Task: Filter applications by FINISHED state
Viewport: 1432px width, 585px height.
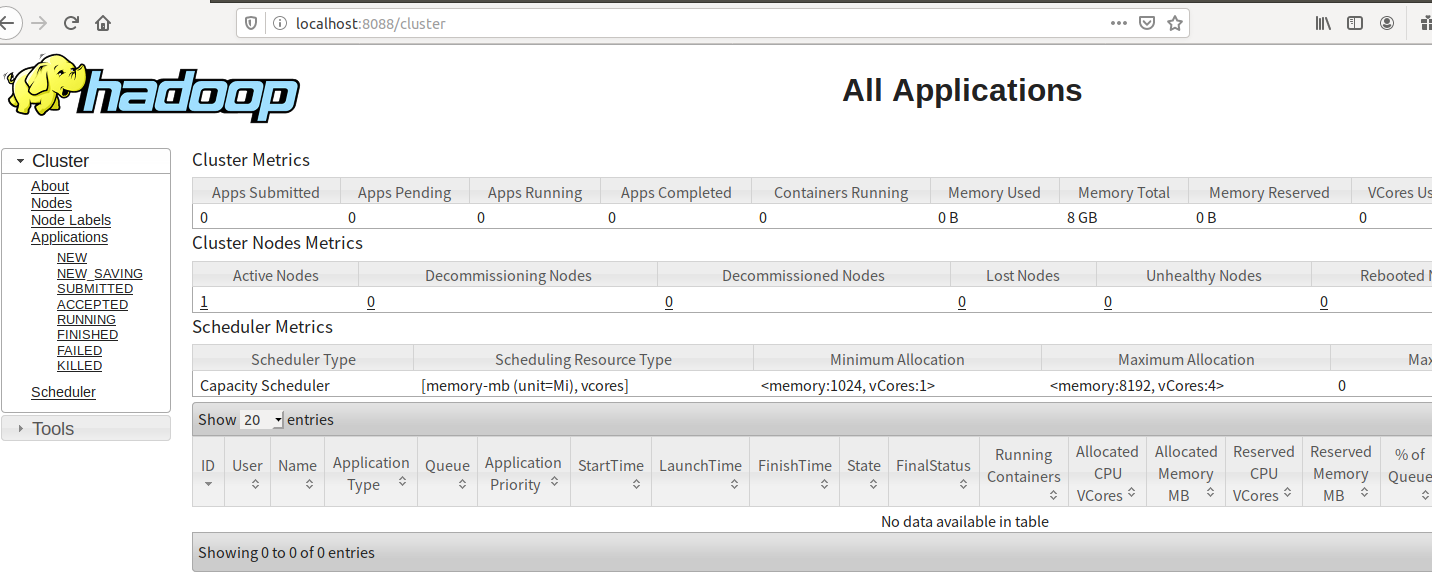Action: [88, 335]
